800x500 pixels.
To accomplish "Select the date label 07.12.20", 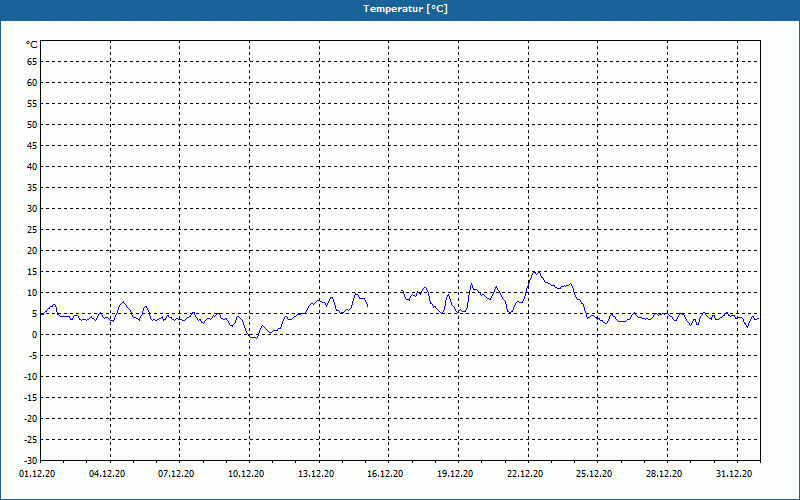I will tap(176, 473).
